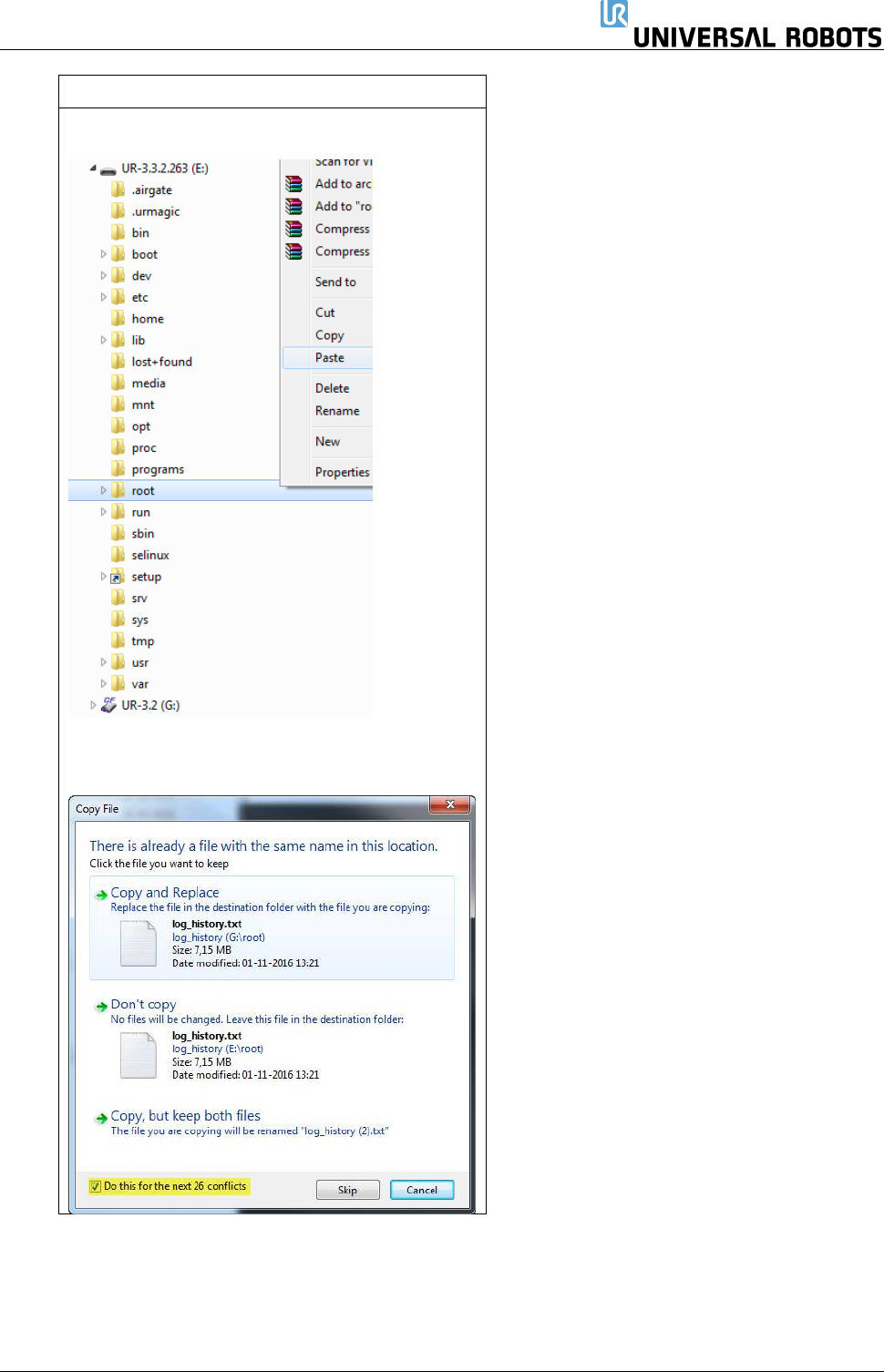
Task: Click the .urmagic folder icon
Action: pyautogui.click(x=118, y=210)
